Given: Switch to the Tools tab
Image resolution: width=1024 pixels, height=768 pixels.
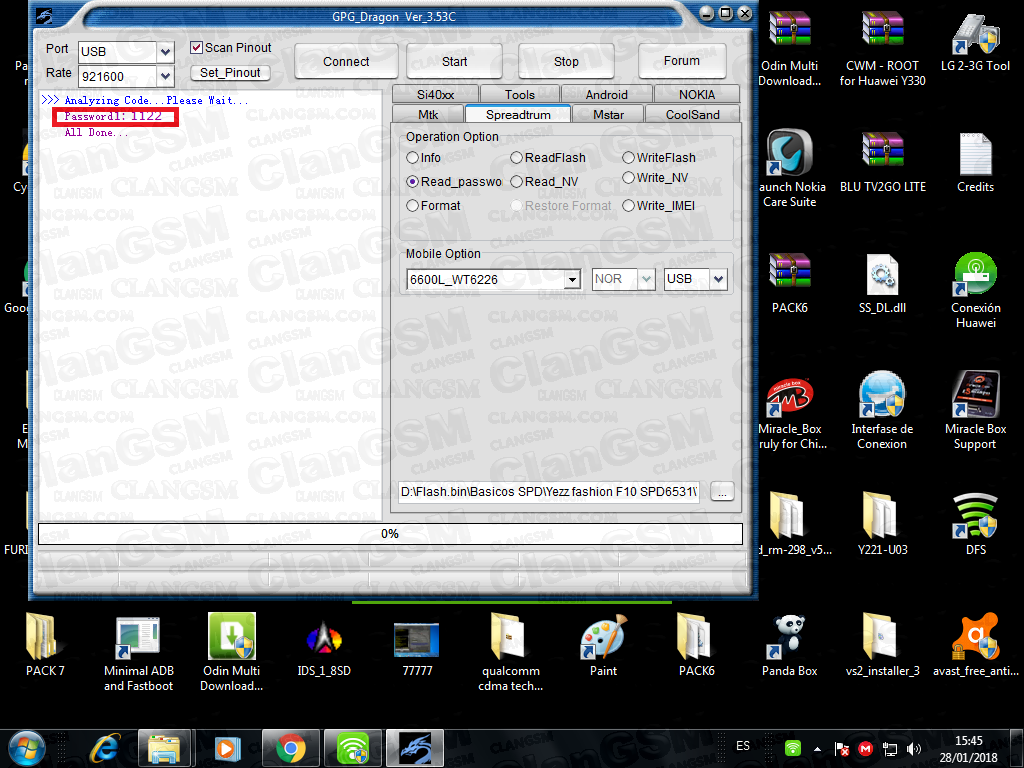Looking at the screenshot, I should tap(520, 95).
